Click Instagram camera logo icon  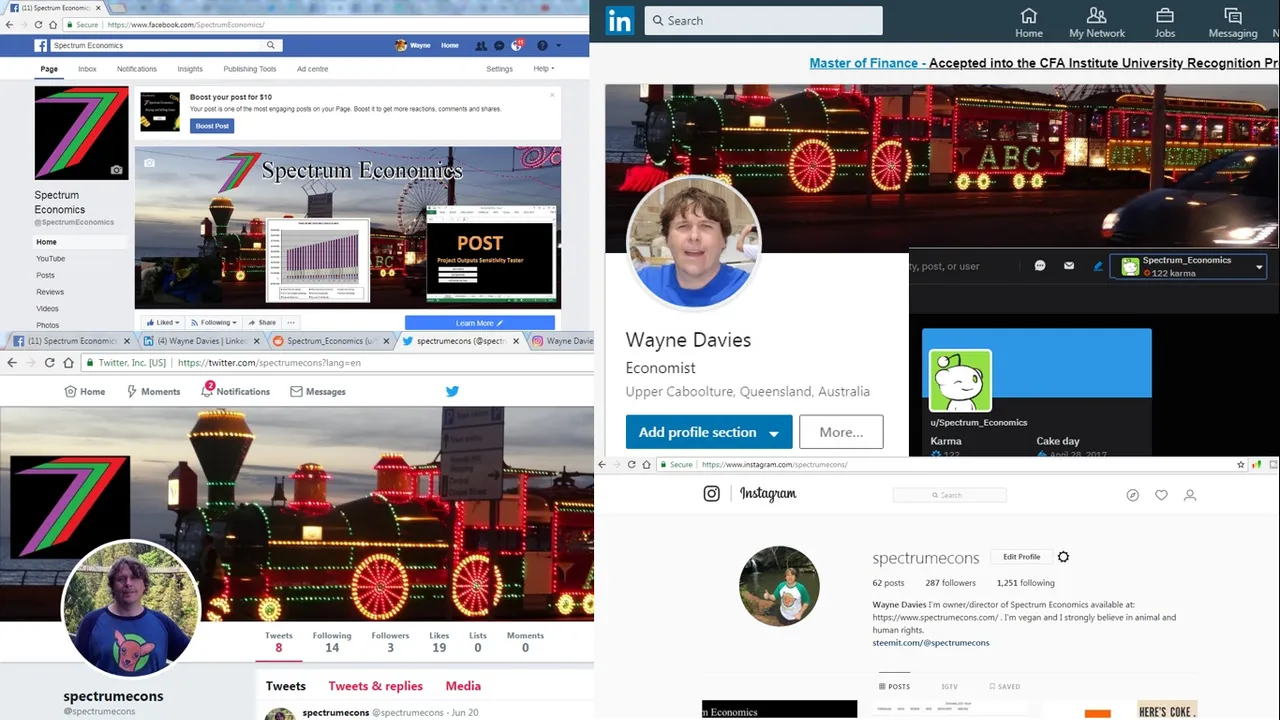click(x=712, y=494)
